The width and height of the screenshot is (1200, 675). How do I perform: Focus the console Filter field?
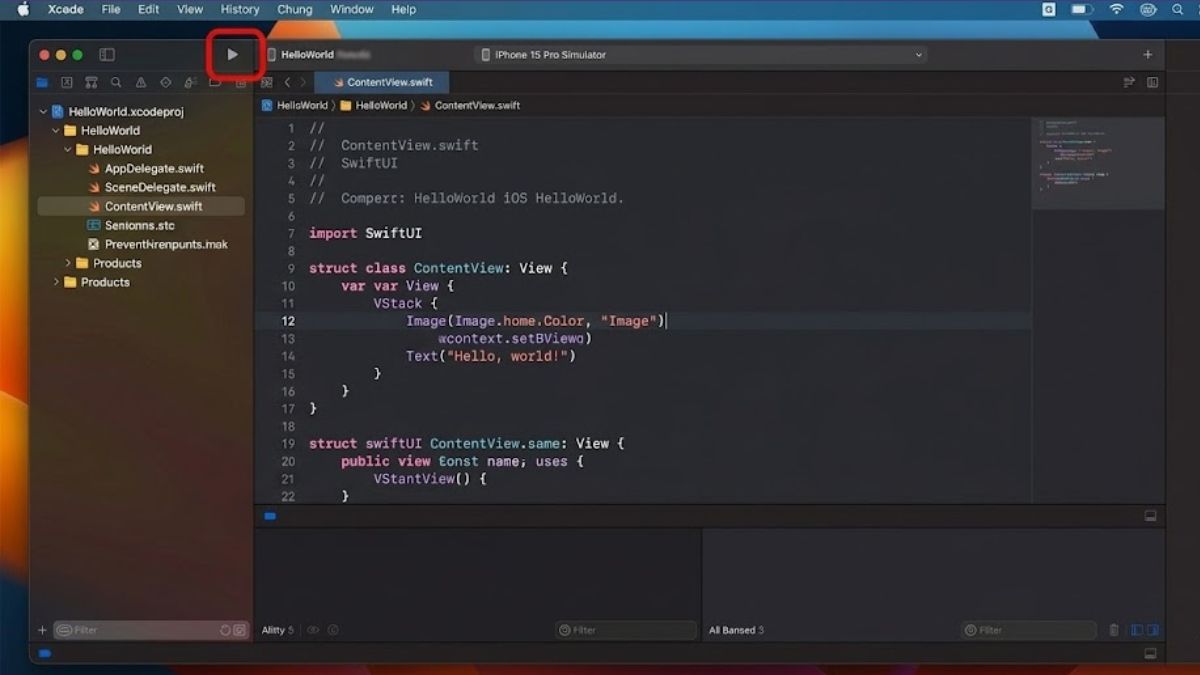1031,630
